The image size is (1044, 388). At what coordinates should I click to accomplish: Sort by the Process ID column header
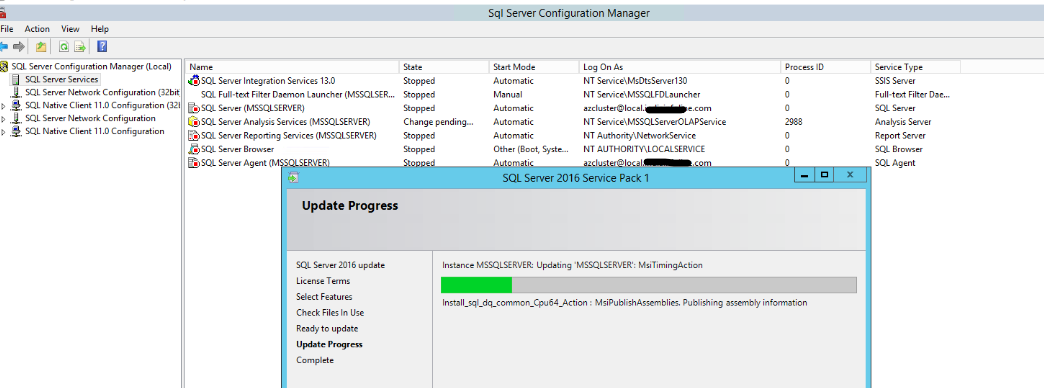click(x=826, y=67)
